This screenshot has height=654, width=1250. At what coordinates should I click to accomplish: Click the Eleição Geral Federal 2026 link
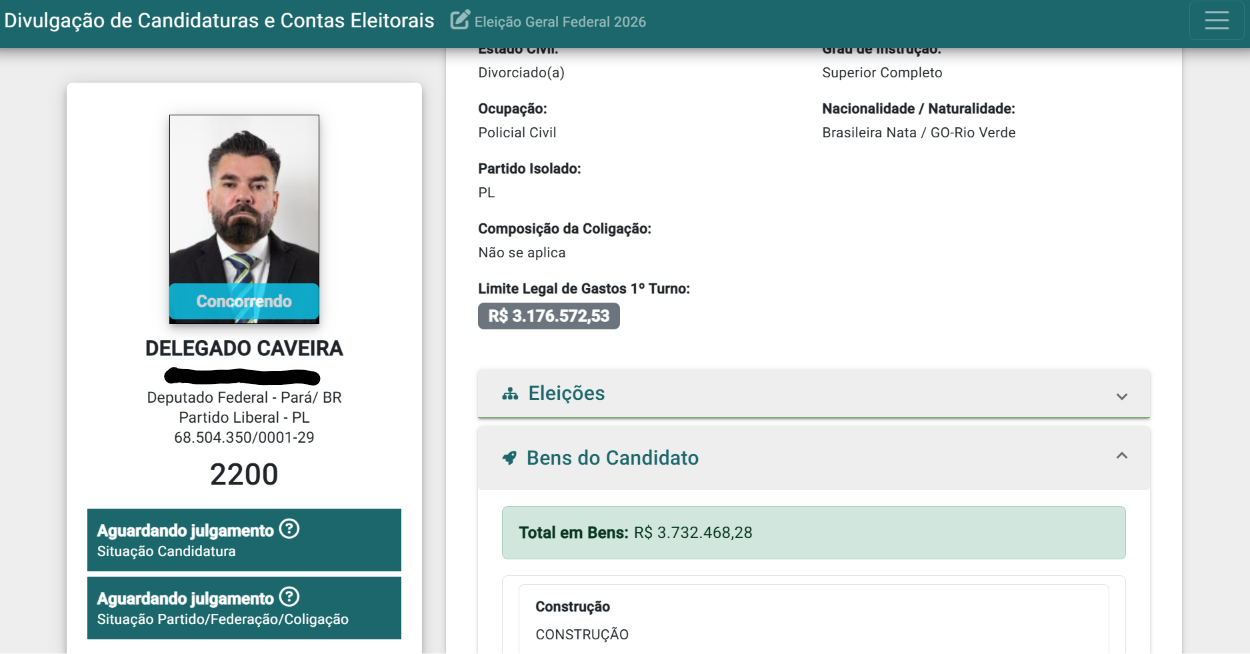(x=560, y=21)
